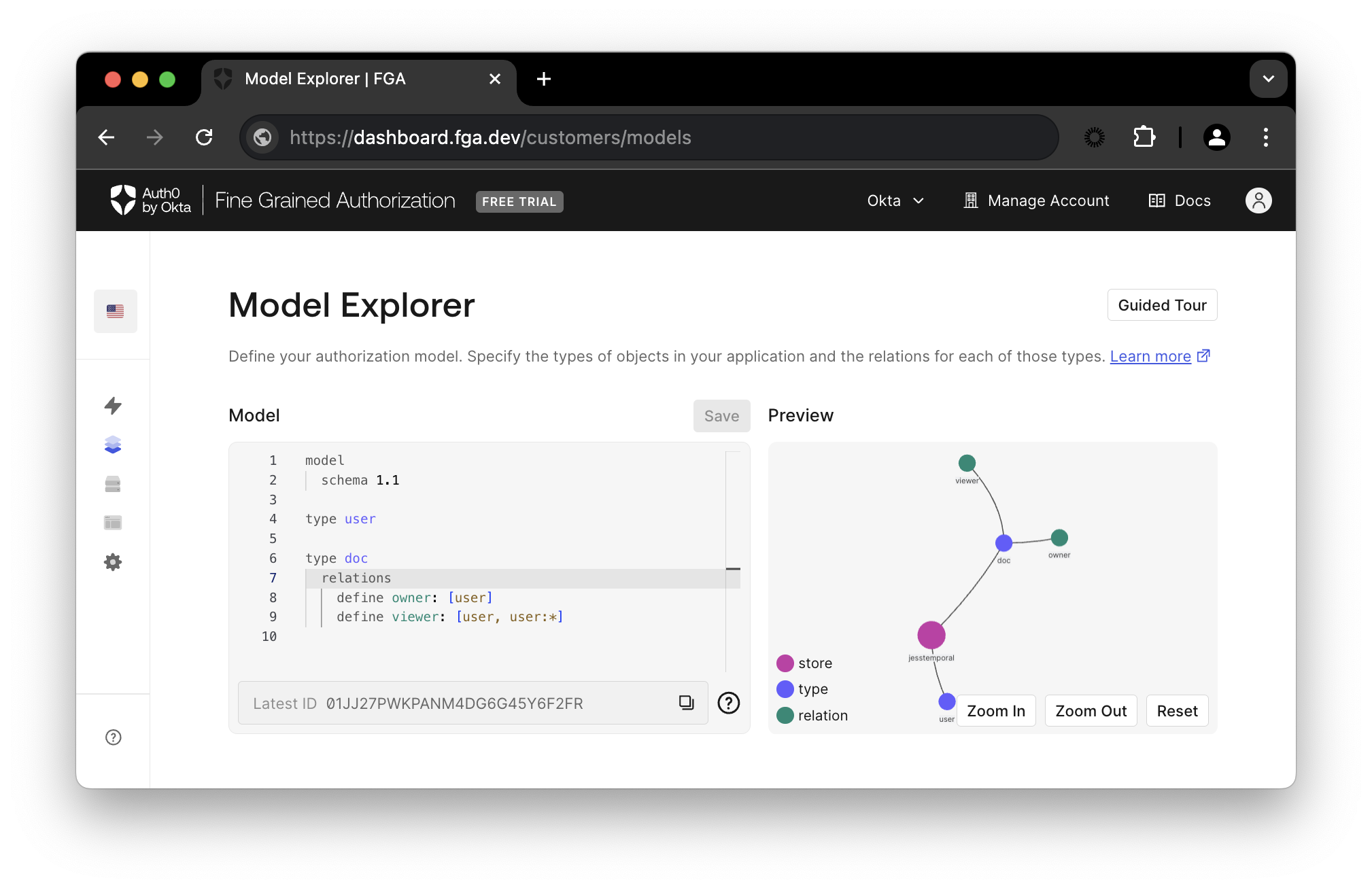This screenshot has height=889, width=1372.
Task: Click the Latest ID field
Action: tap(473, 703)
